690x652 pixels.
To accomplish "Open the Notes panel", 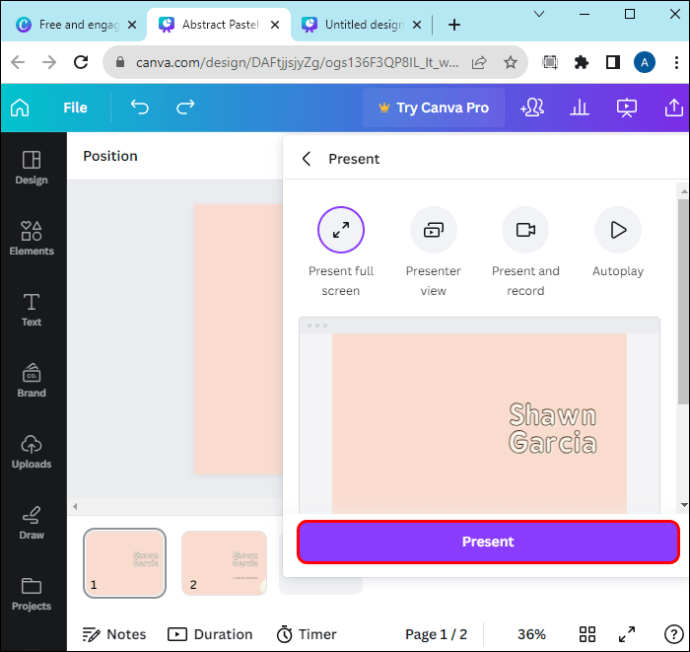I will coord(114,634).
